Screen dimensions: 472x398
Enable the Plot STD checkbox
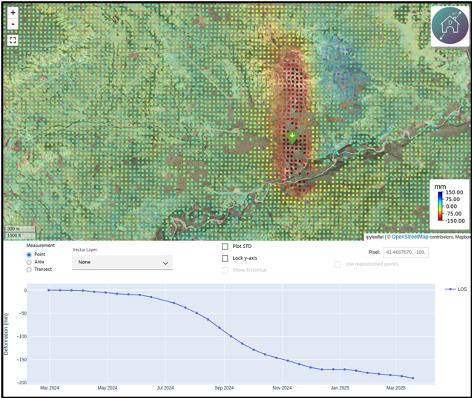(225, 246)
